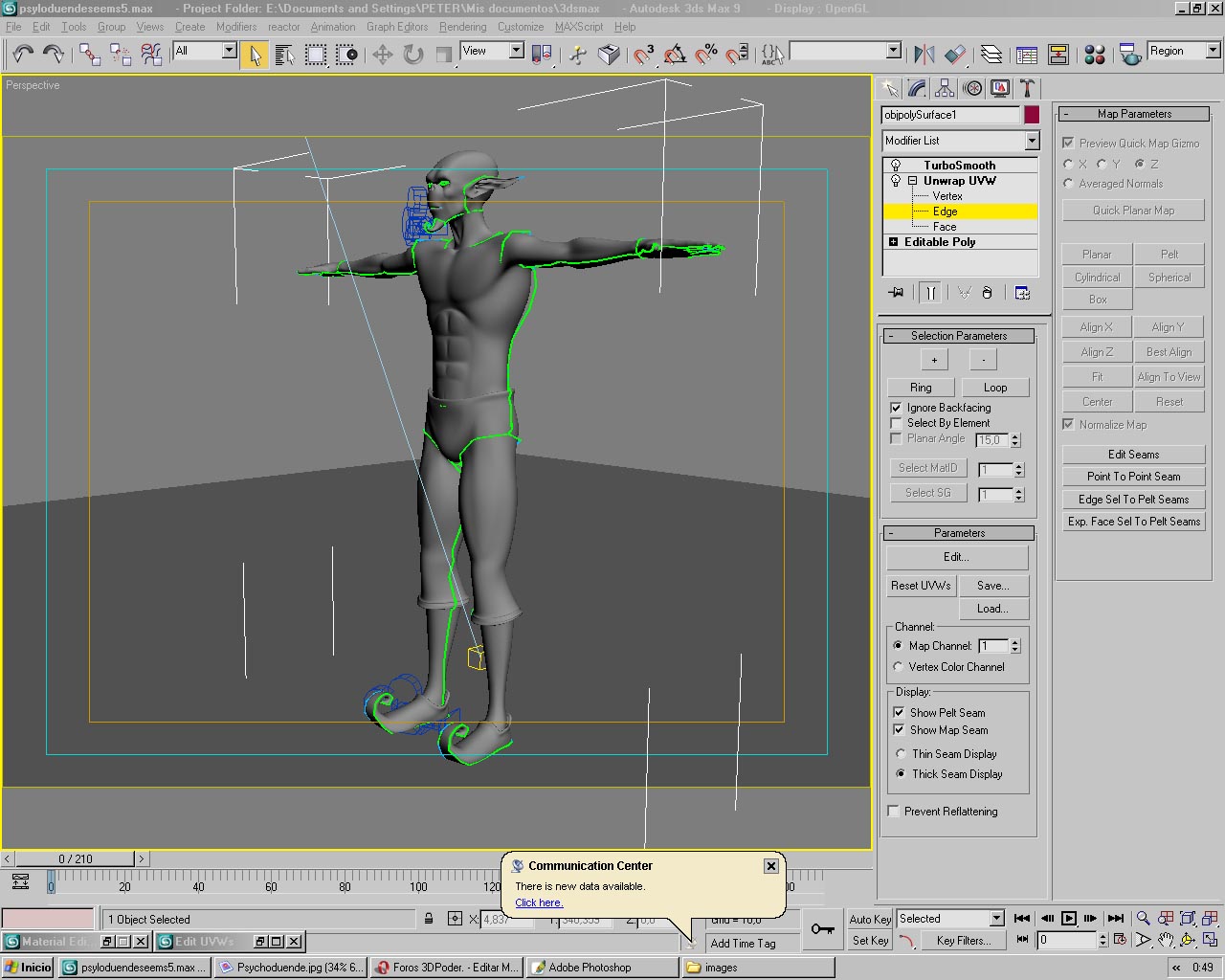1225x980 pixels.
Task: Open the Rendering menu
Action: coord(462,27)
